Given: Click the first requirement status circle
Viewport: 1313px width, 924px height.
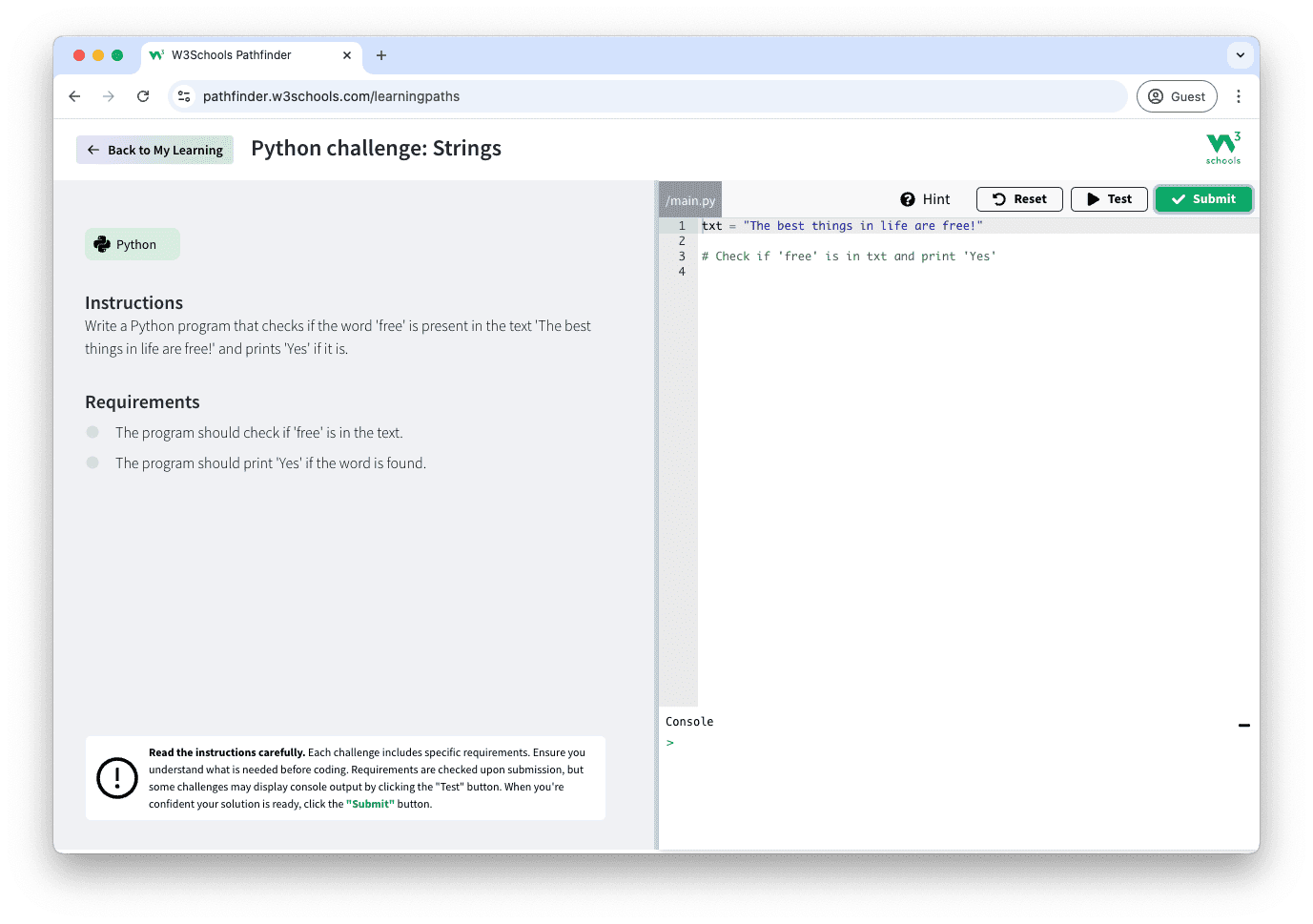Looking at the screenshot, I should pyautogui.click(x=92, y=432).
